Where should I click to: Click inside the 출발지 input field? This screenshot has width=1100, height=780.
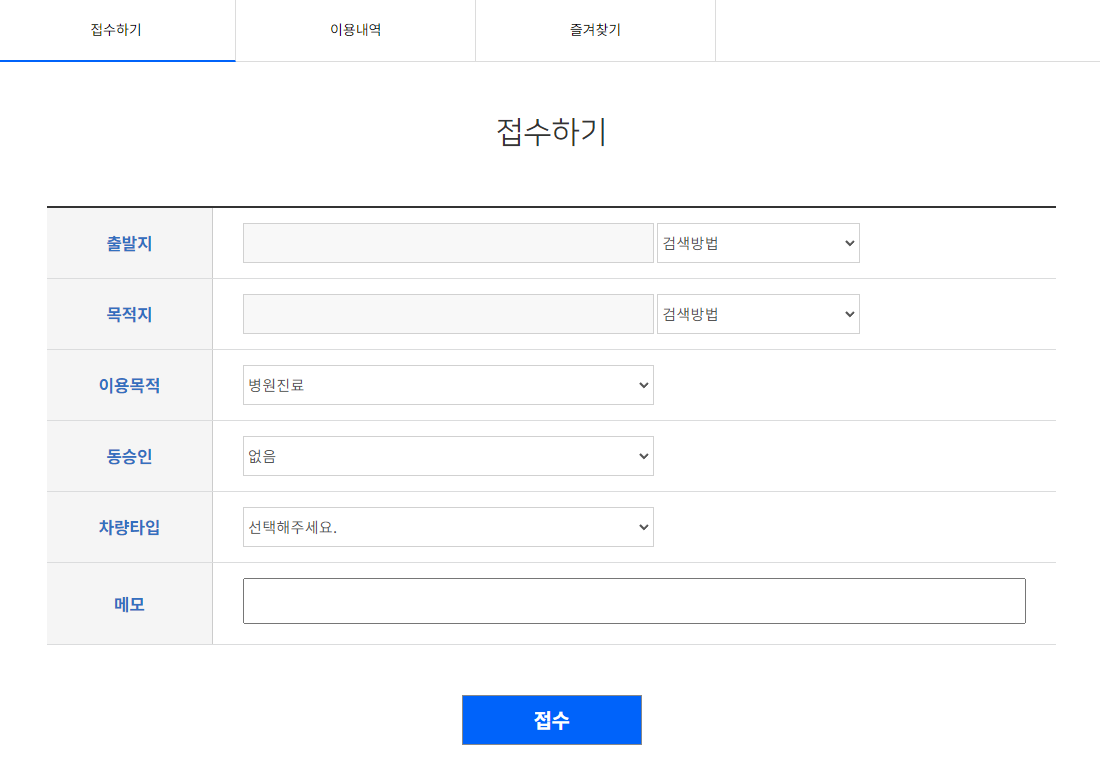tap(448, 242)
